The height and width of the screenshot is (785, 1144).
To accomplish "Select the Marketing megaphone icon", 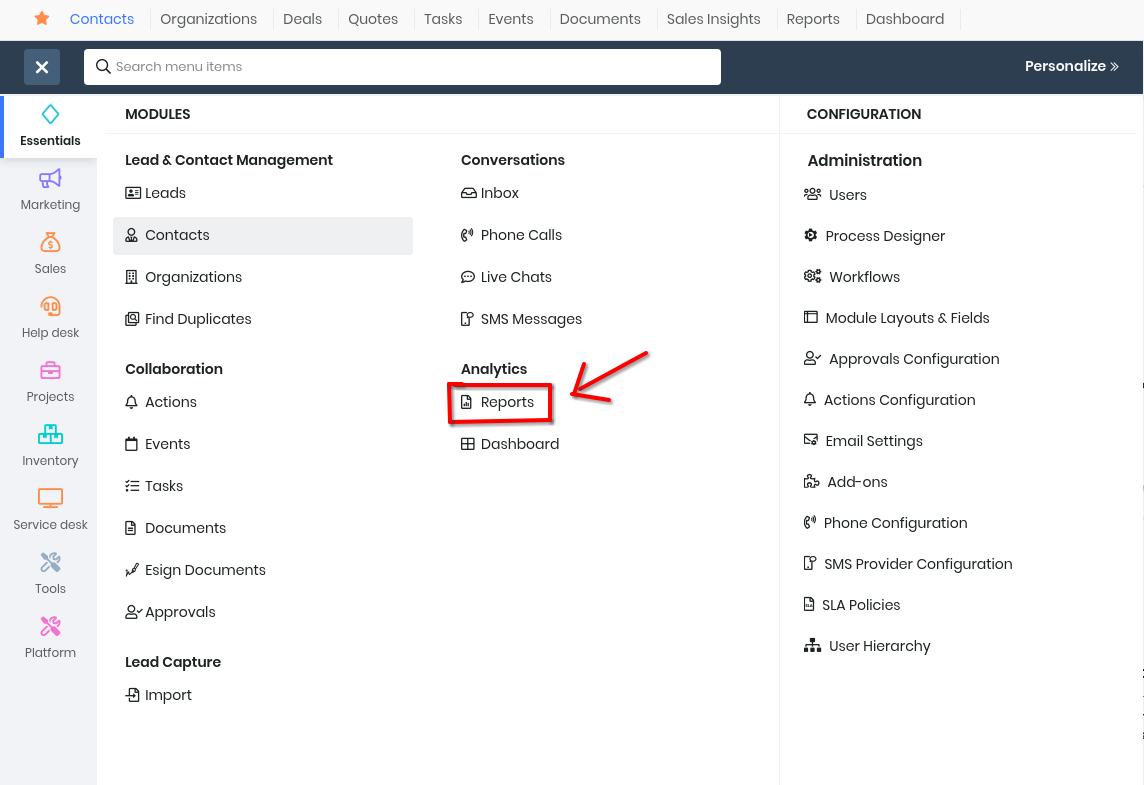I will (50, 179).
